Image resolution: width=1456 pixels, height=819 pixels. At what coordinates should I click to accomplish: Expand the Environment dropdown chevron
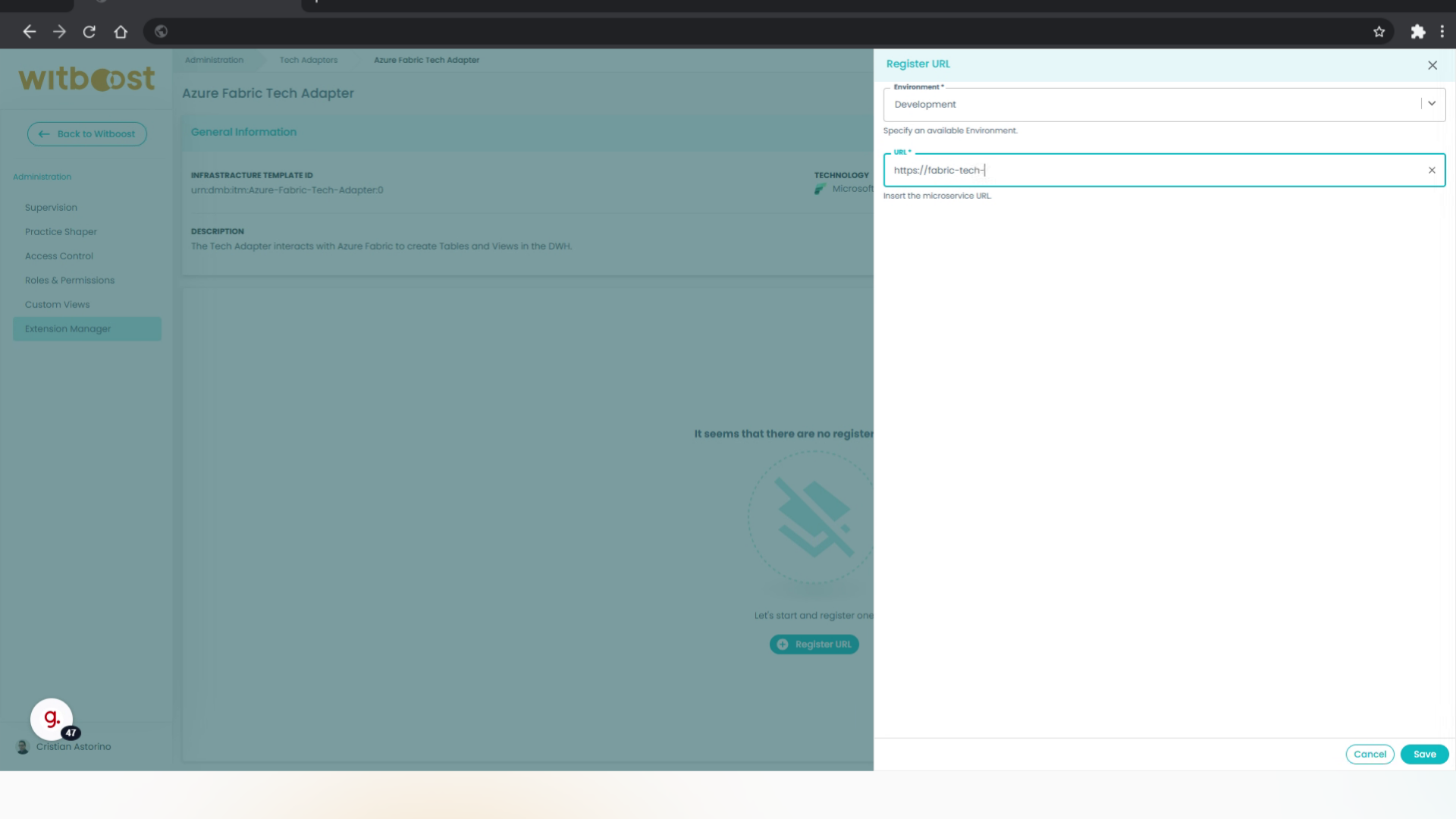coord(1432,104)
